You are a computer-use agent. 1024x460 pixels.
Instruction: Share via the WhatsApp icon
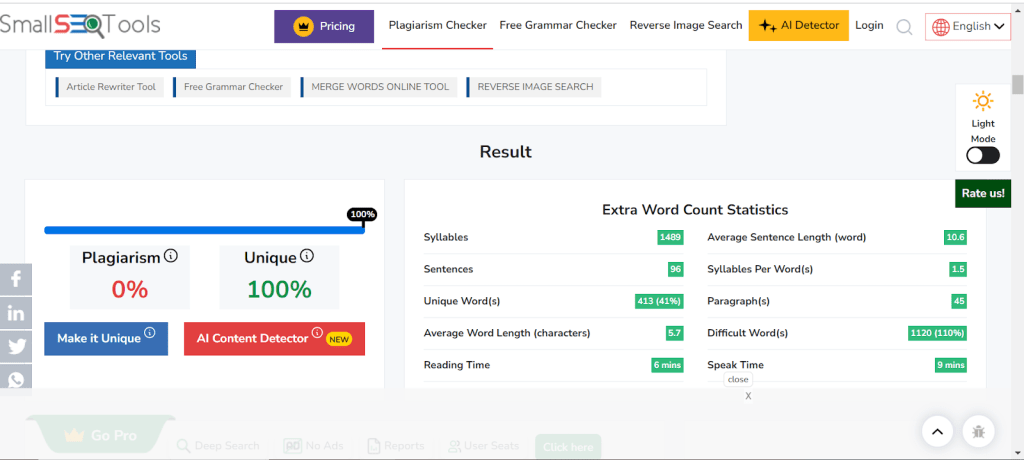16,379
